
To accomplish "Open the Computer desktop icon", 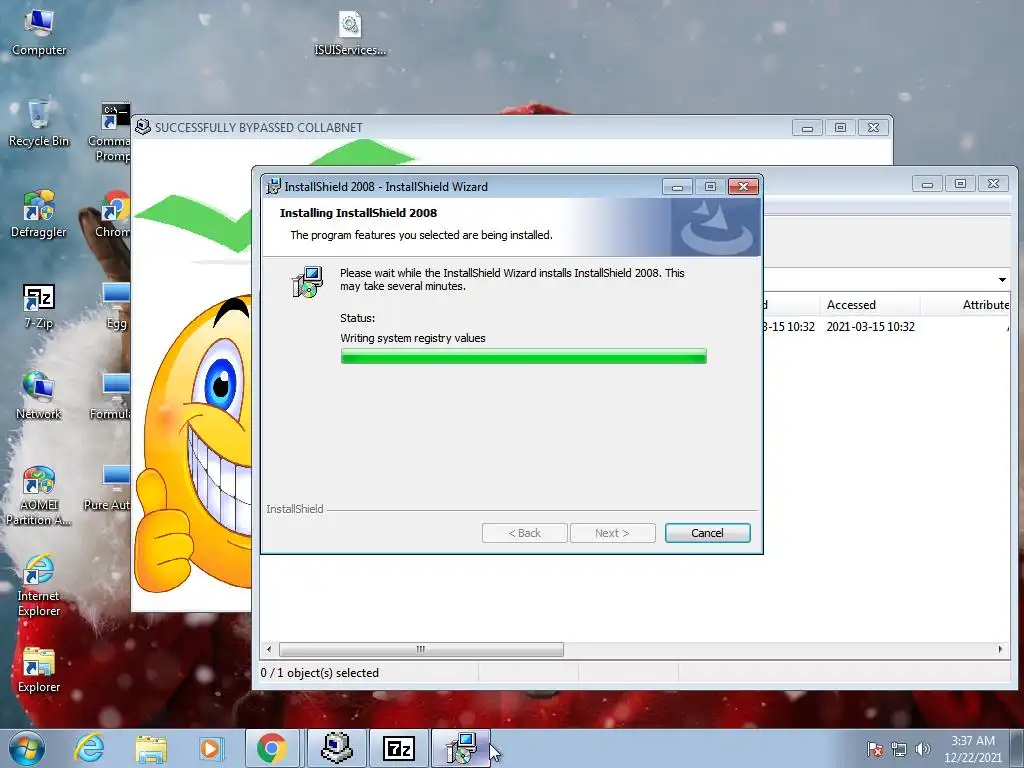I will 39,33.
